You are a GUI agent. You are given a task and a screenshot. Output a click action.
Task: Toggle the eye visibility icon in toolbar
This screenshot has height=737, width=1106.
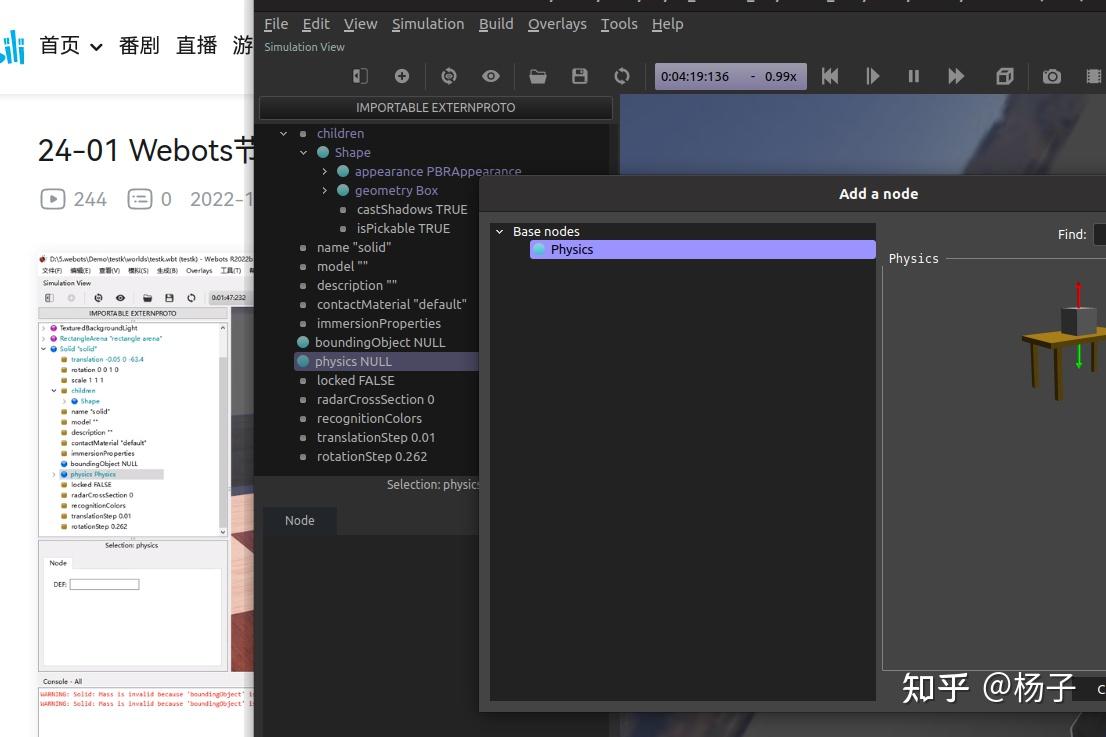[x=491, y=76]
